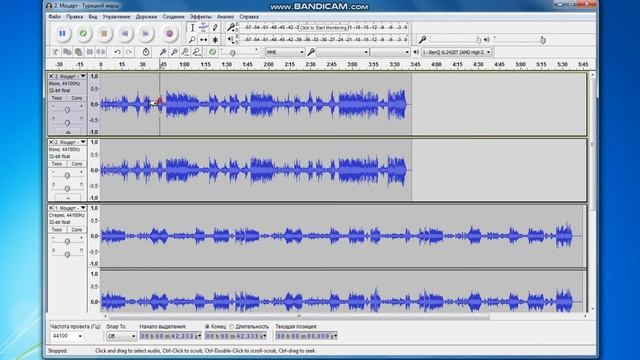Open the recording channels dropdown
640x360 pixels.
[x=390, y=52]
